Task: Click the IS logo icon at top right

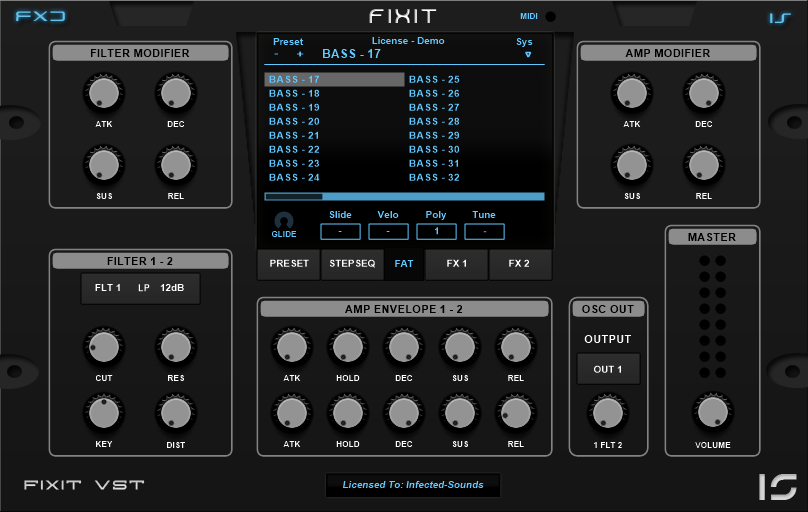Action: click(780, 18)
